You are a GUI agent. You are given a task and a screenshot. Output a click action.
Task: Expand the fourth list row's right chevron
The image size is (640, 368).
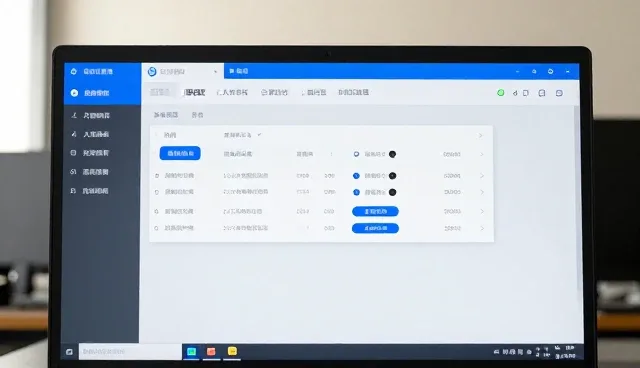482,211
